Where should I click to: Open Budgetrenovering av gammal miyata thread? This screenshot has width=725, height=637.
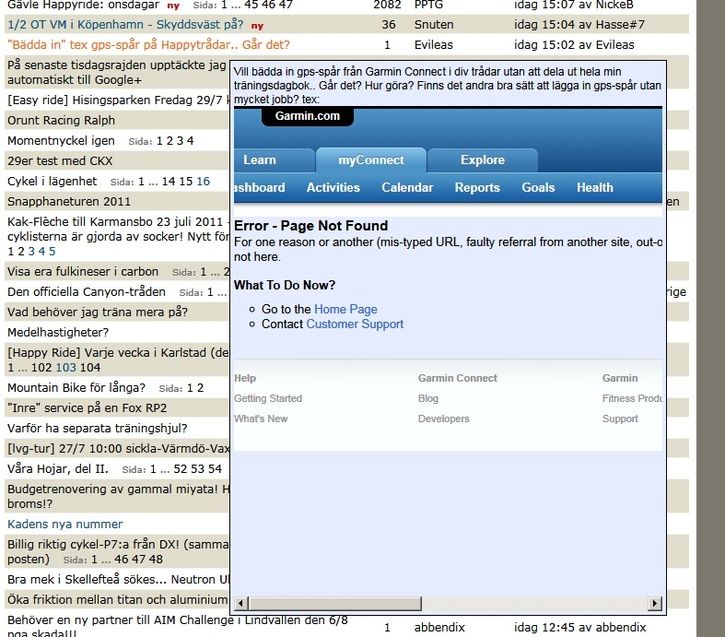point(117,496)
